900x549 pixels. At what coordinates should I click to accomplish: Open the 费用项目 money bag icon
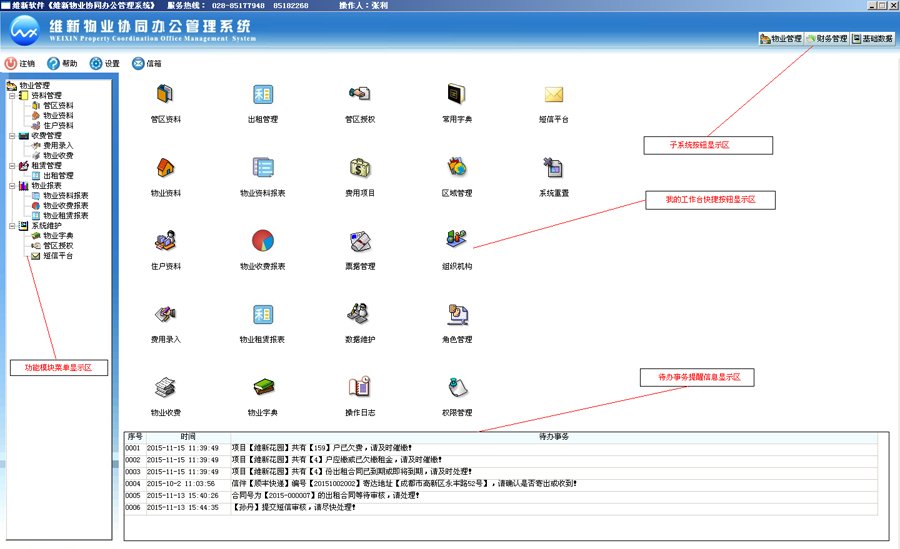click(x=360, y=168)
